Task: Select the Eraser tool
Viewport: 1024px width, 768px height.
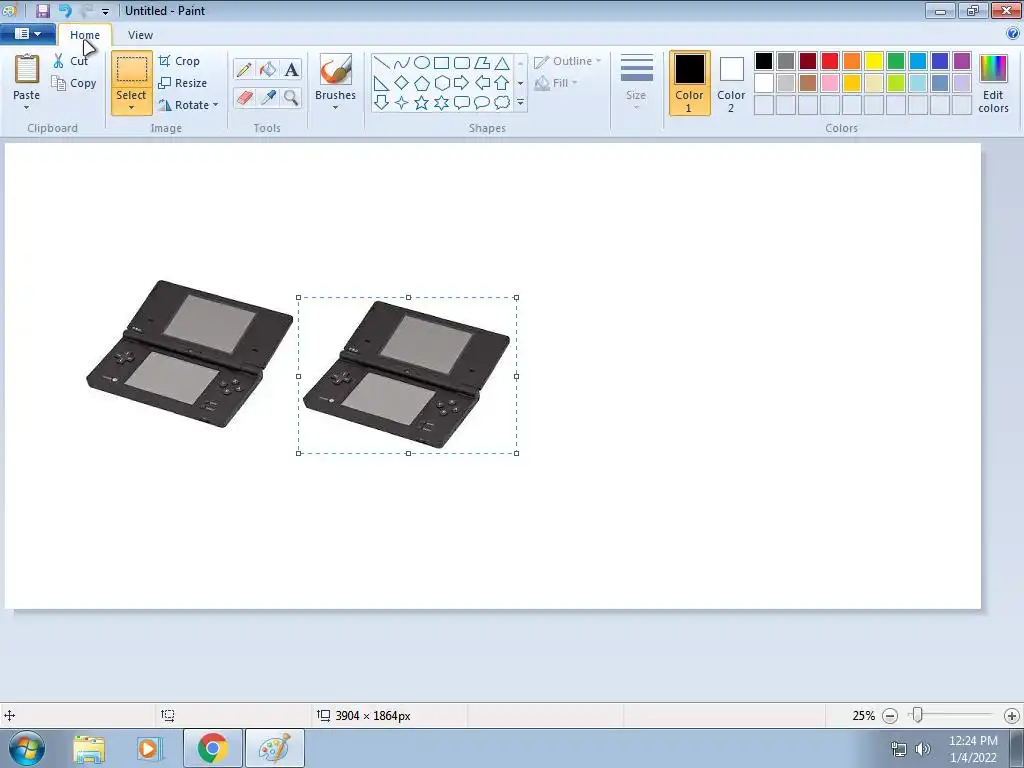Action: tap(244, 98)
